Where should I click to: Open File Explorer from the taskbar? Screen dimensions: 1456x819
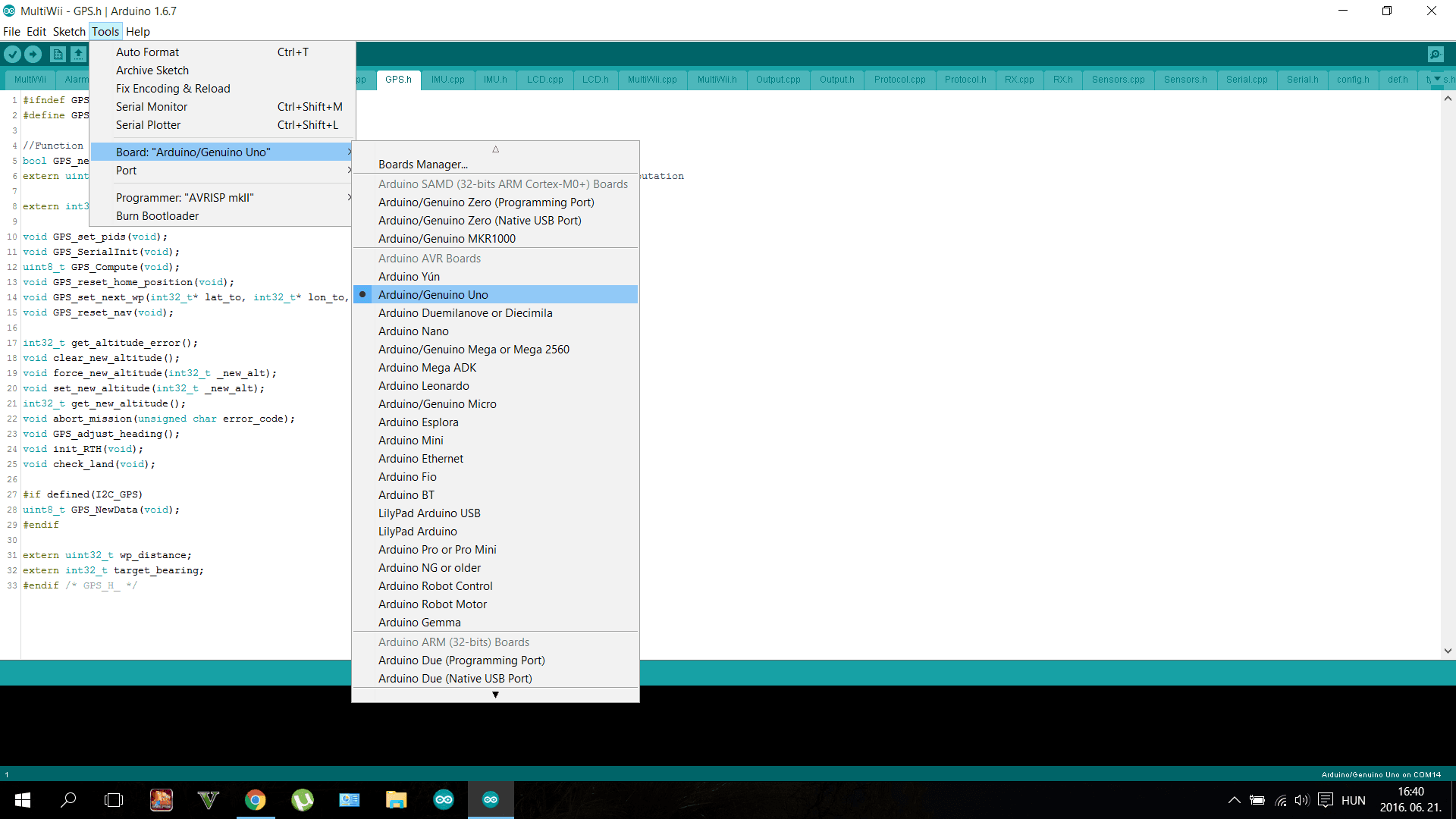pyautogui.click(x=396, y=800)
